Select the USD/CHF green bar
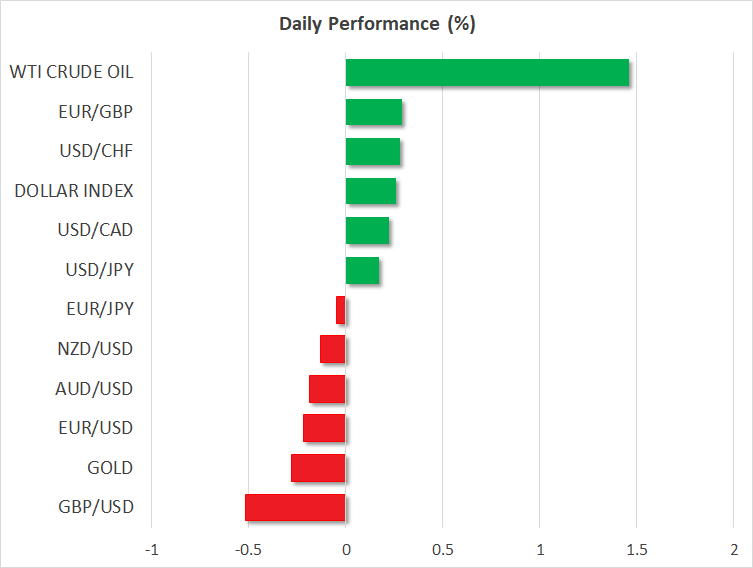This screenshot has width=753, height=568. click(373, 152)
